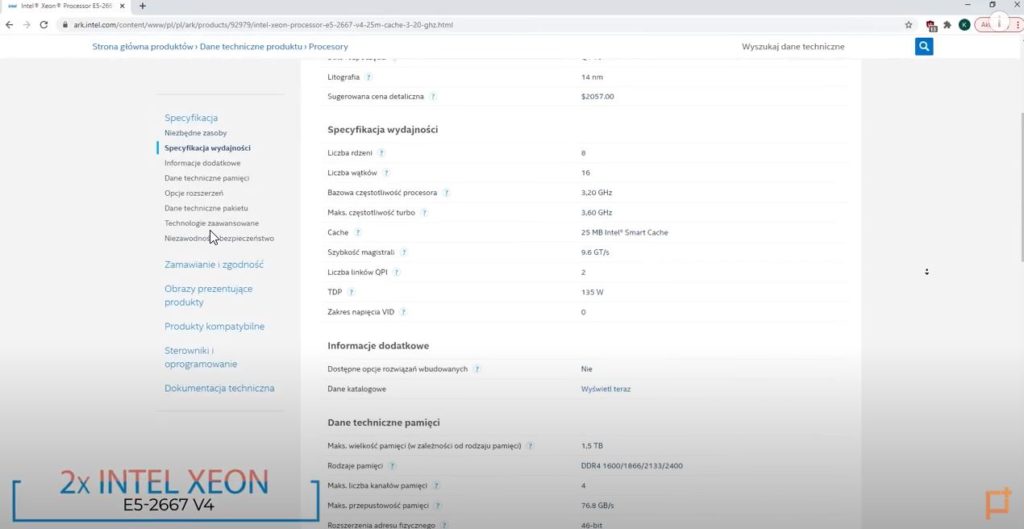The width and height of the screenshot is (1024, 529).
Task: Open Chrome three-dot menu
Action: (x=1017, y=25)
